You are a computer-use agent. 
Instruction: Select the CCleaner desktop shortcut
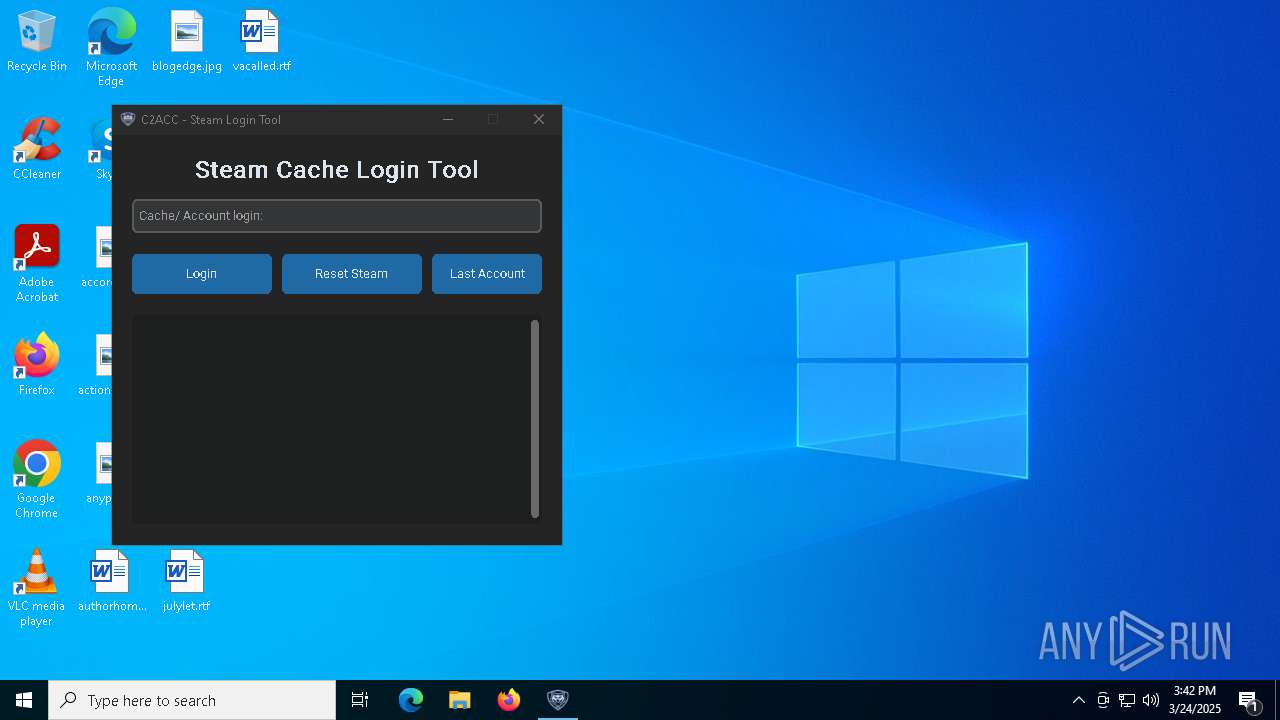[37, 149]
